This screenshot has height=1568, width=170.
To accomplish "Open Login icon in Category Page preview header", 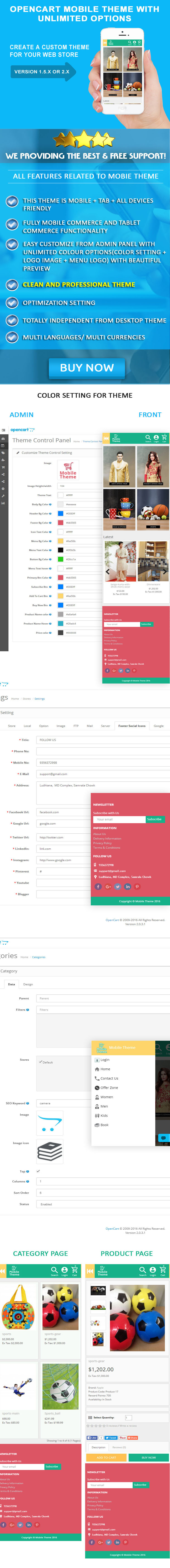I will (x=64, y=1270).
